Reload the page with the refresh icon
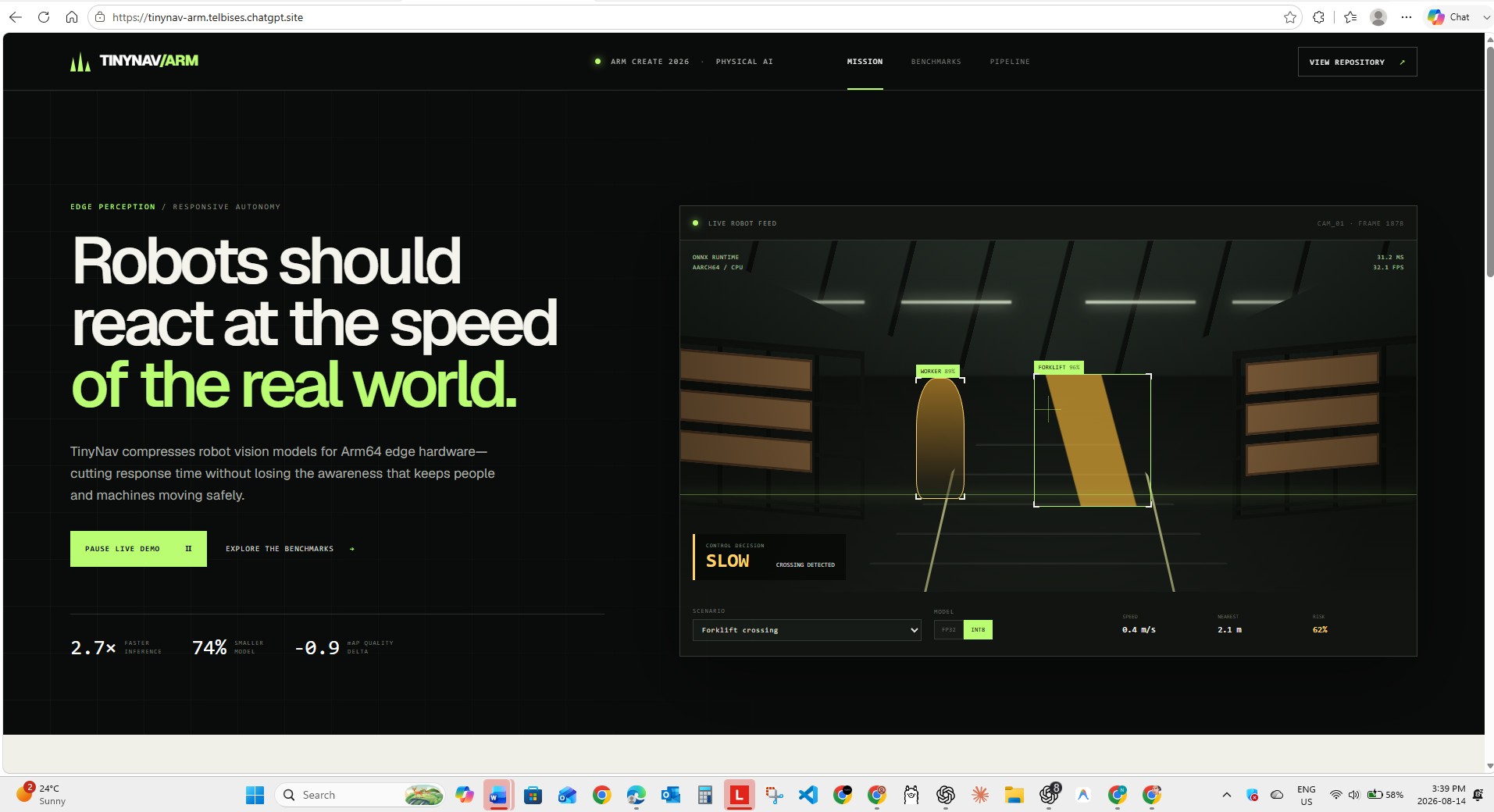 point(44,17)
